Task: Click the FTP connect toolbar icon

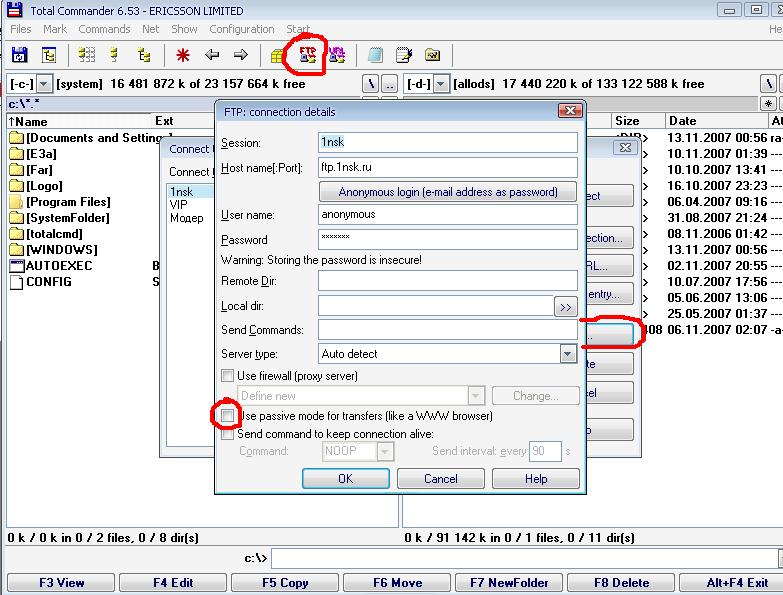Action: pyautogui.click(x=307, y=55)
